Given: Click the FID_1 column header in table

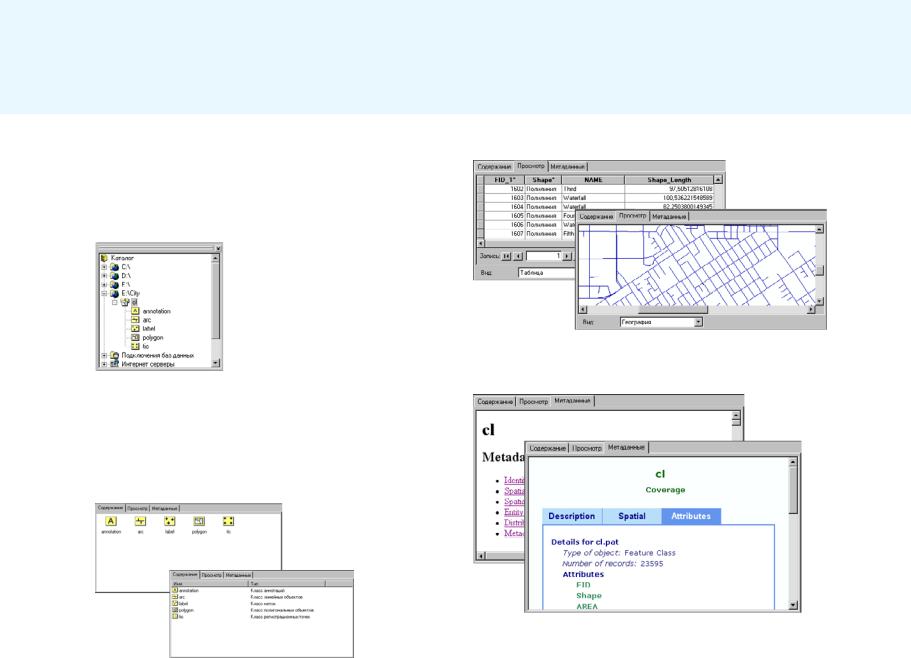Looking at the screenshot, I should 504,180.
